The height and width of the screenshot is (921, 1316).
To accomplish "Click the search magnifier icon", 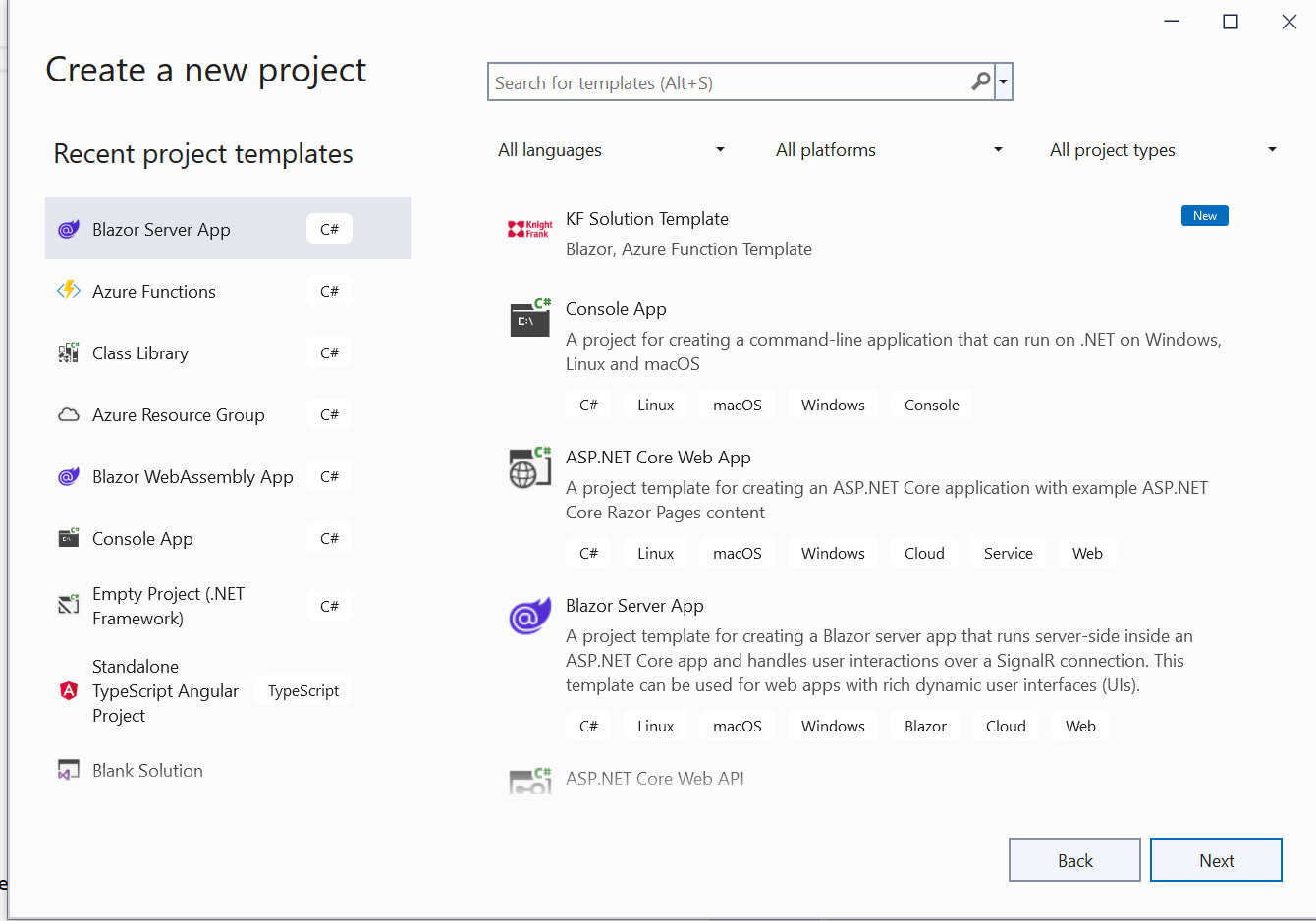I will (x=980, y=81).
